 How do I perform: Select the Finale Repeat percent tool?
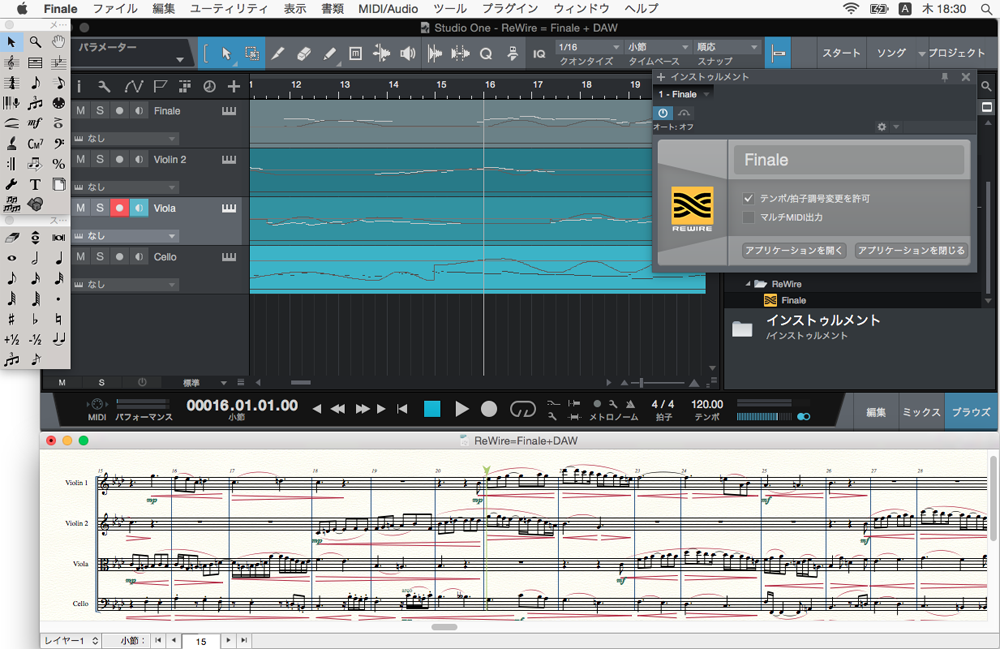pos(58,164)
